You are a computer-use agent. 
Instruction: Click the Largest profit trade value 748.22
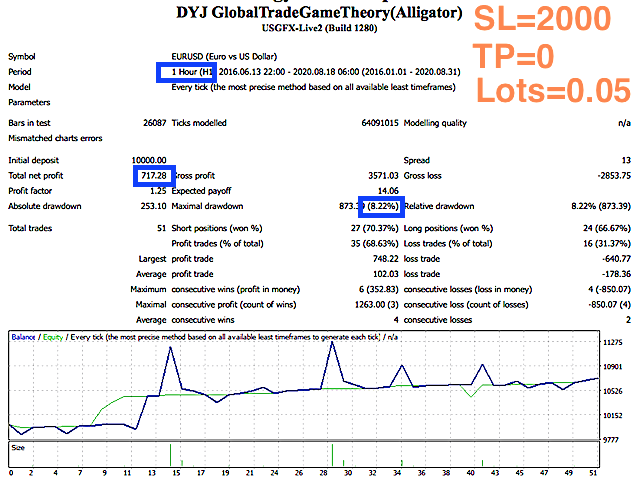pos(385,259)
